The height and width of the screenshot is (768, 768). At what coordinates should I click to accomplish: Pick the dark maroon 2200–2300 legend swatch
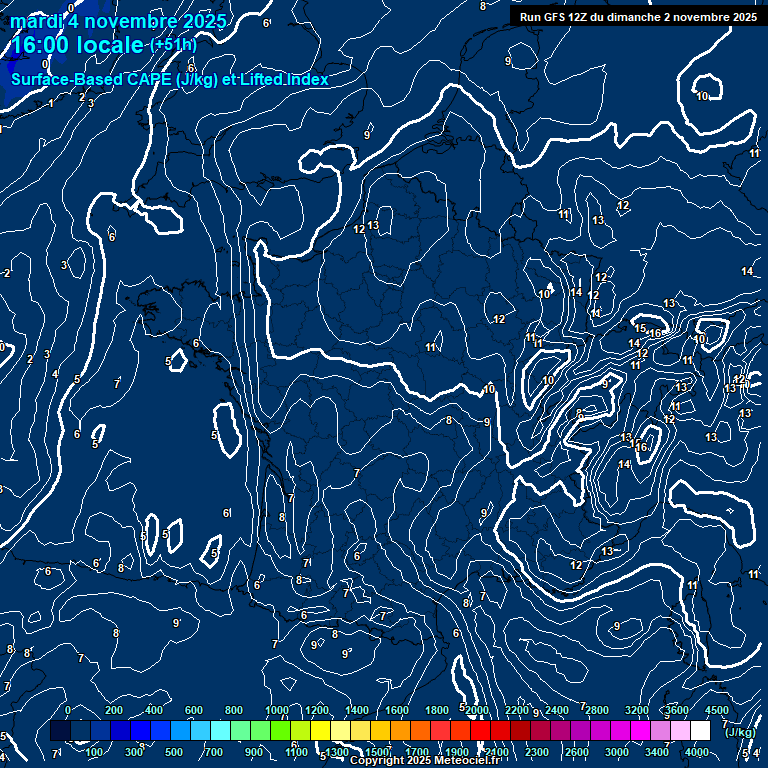(x=520, y=730)
